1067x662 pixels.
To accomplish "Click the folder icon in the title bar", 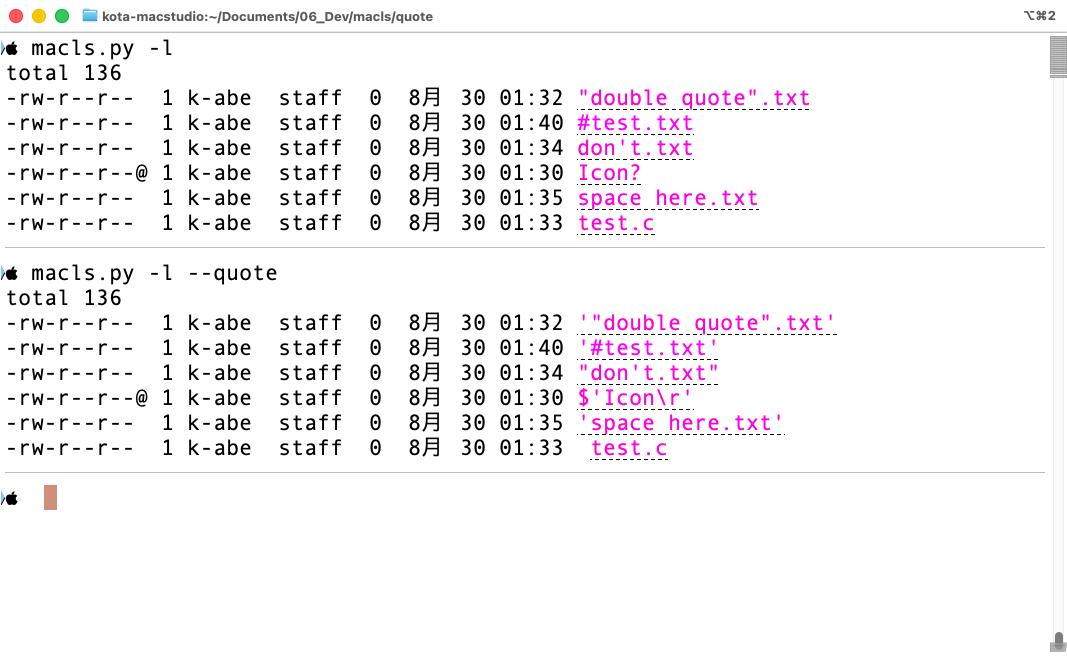I will [89, 16].
